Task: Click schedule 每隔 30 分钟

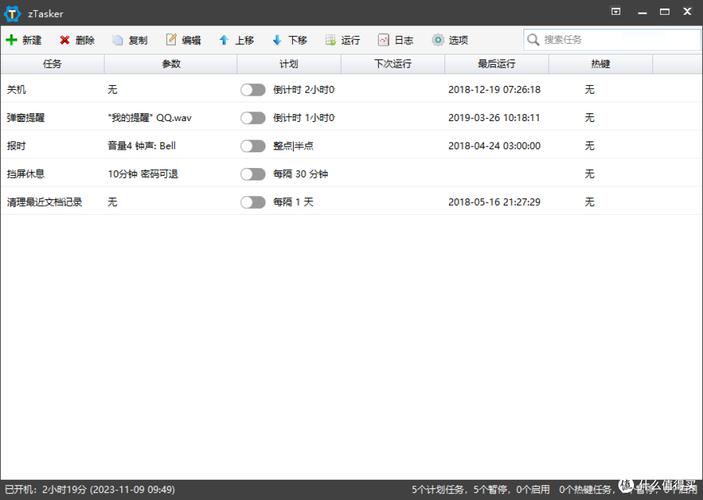Action: [300, 174]
